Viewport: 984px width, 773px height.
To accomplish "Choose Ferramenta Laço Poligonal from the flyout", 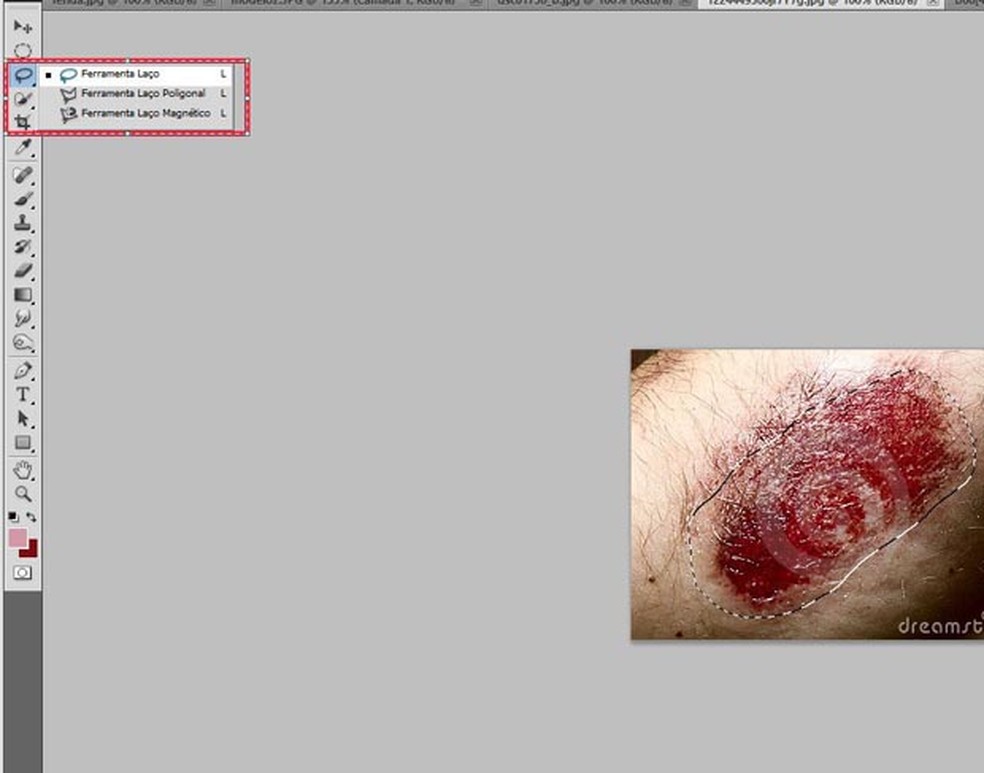I will pos(143,94).
